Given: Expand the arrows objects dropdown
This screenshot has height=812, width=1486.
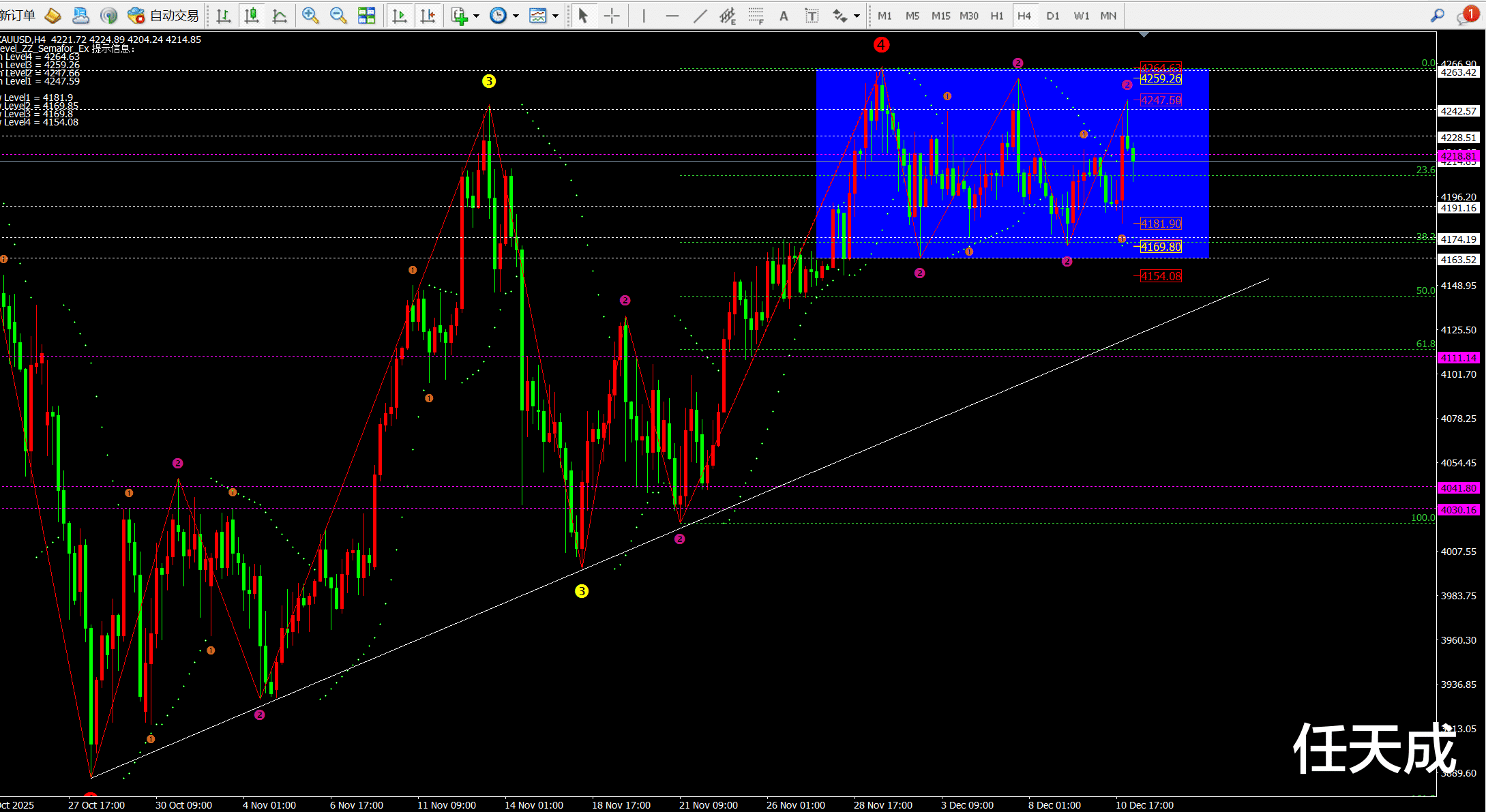Looking at the screenshot, I should click(x=857, y=16).
